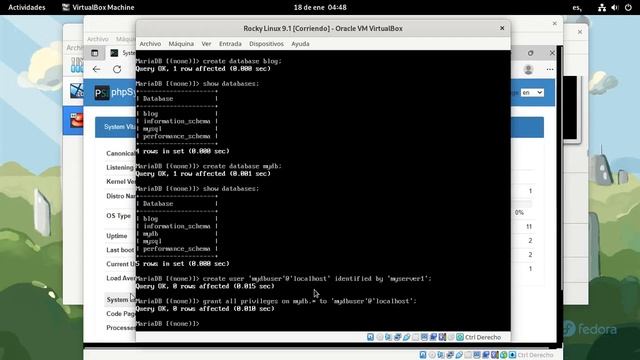Screen dimensions: 640x360
Task: Click the network adapter icon in Rocky Linux status bar
Action: click(x=397, y=337)
